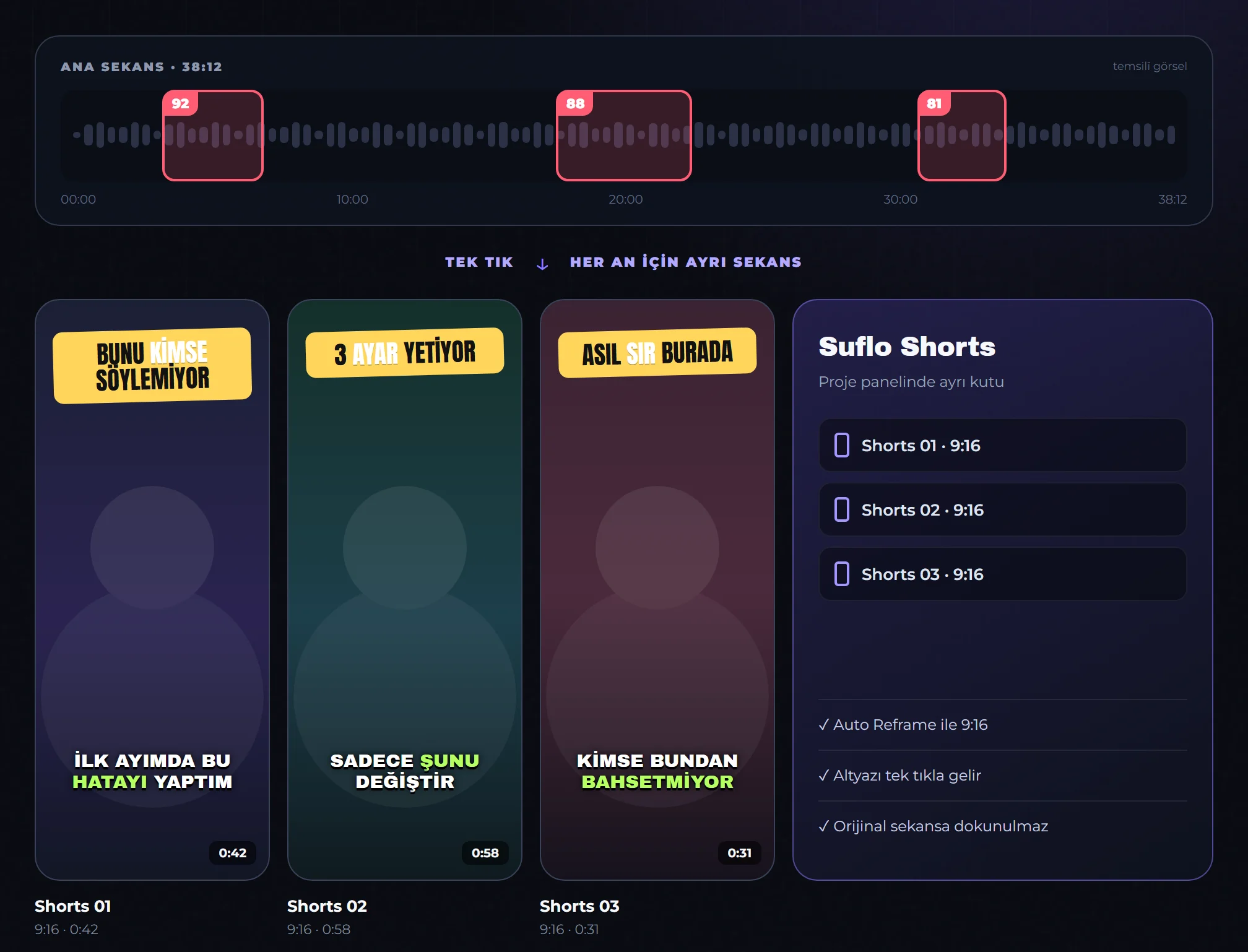Select the highlighted clip region scored 81
Screen dimensions: 1248x952
[x=962, y=136]
